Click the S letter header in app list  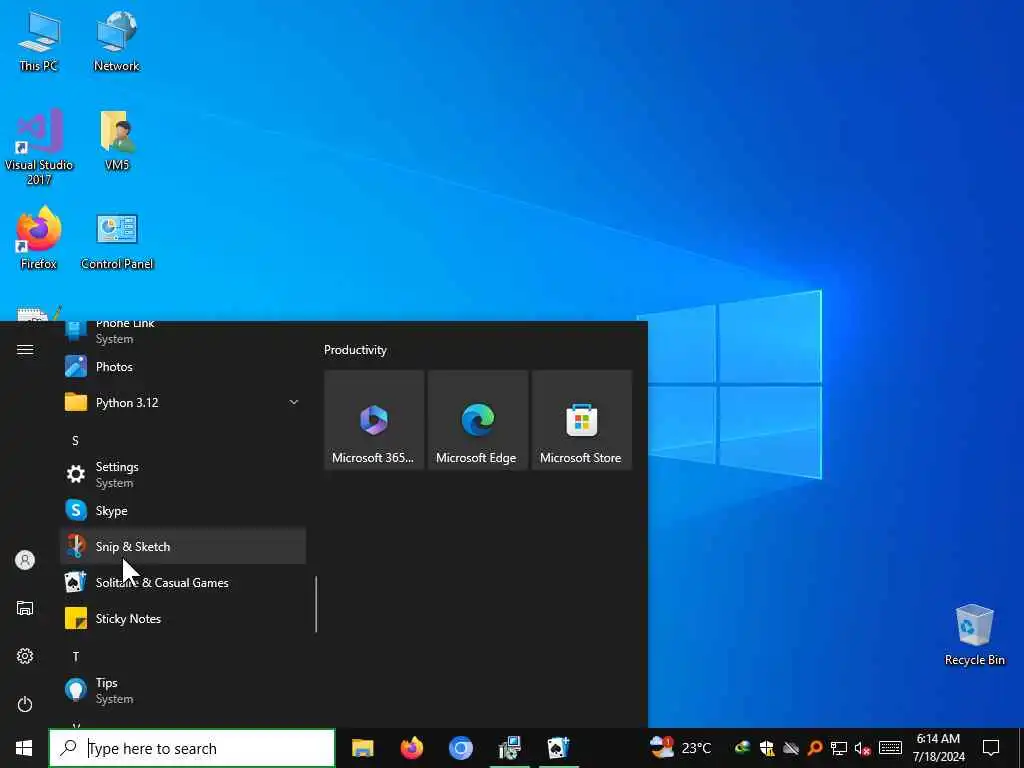tap(75, 441)
